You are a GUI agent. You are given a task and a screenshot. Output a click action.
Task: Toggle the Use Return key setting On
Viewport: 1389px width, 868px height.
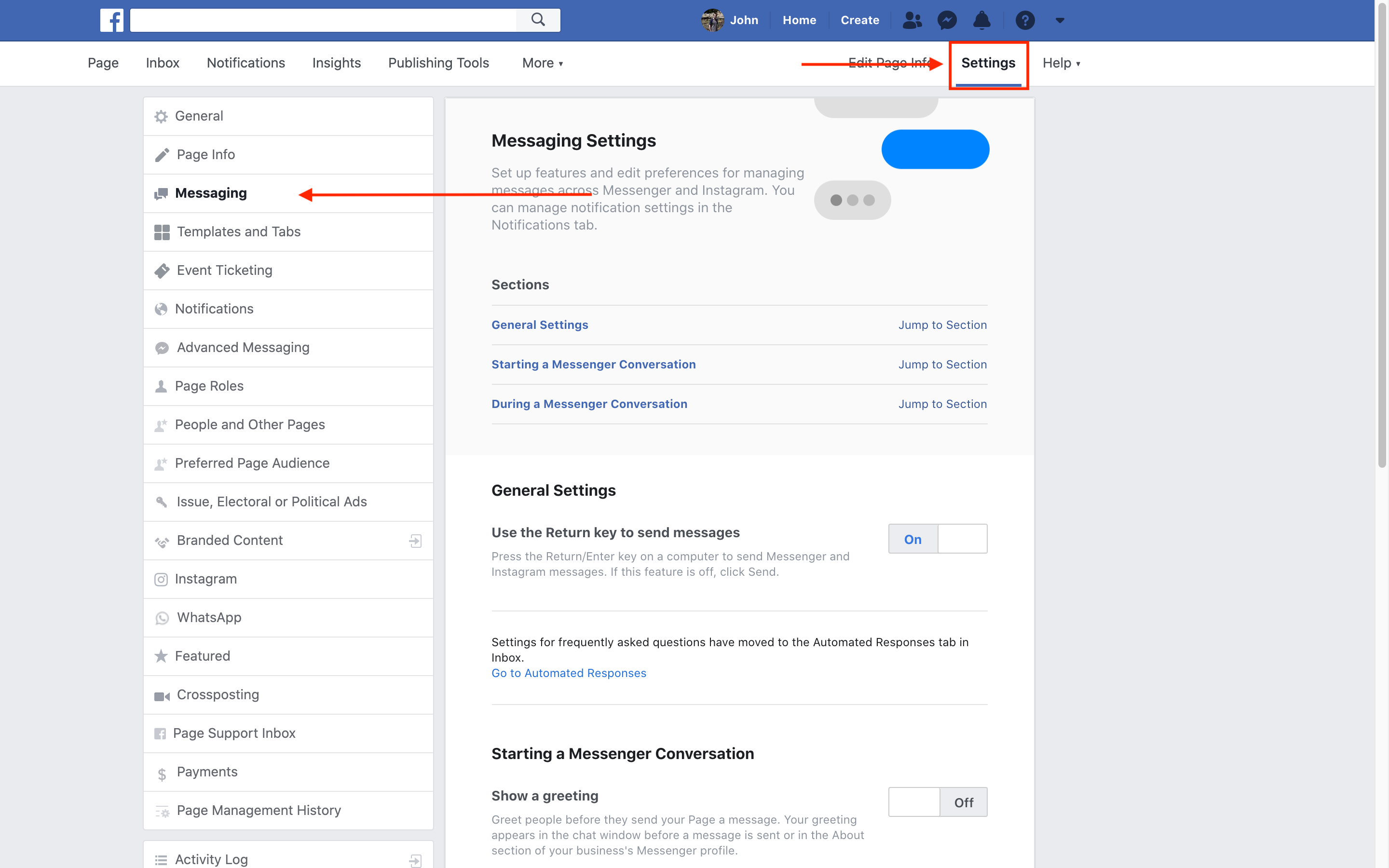(912, 538)
